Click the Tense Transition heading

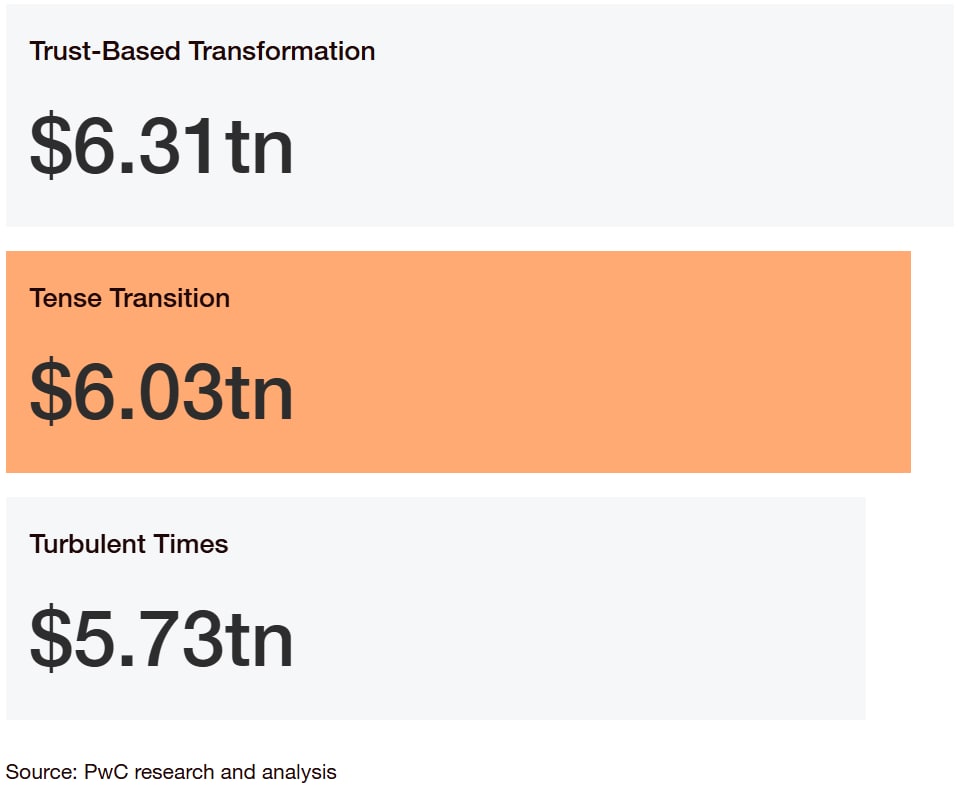tap(130, 298)
